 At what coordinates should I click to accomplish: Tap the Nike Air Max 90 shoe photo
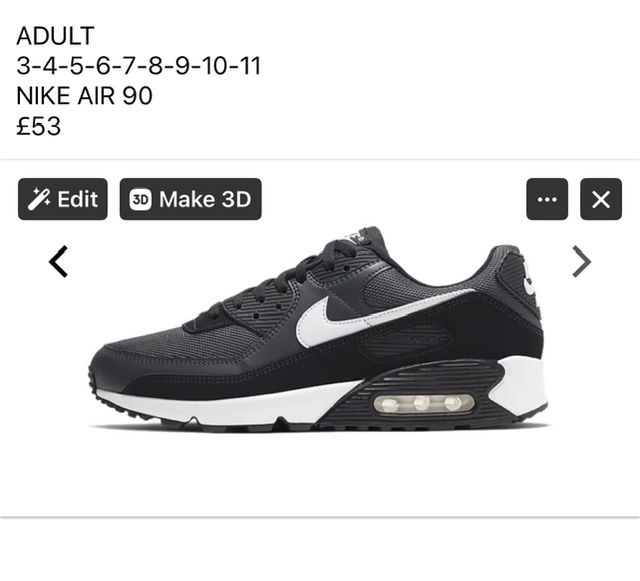[x=319, y=330]
